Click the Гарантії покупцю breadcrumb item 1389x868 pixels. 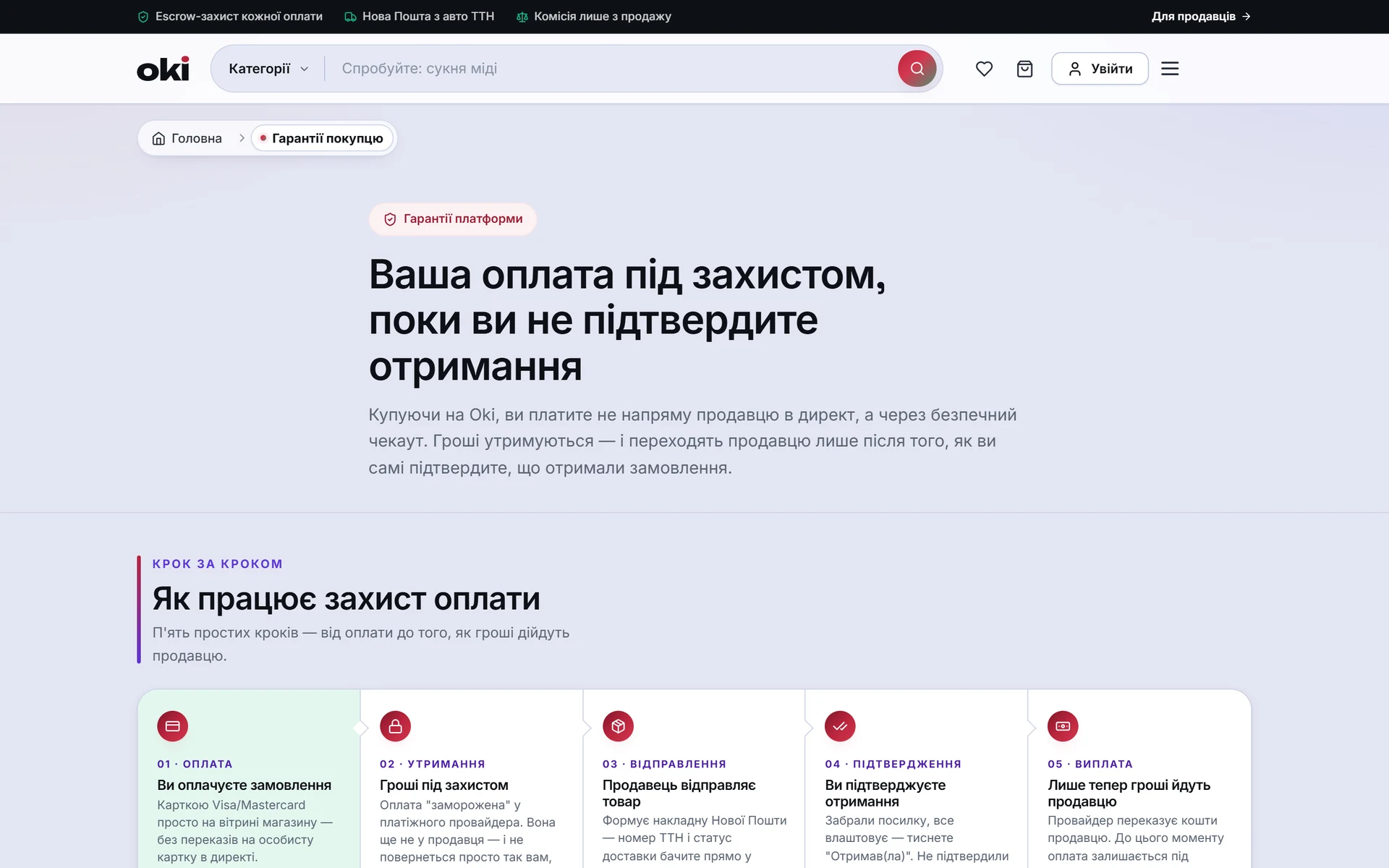322,138
